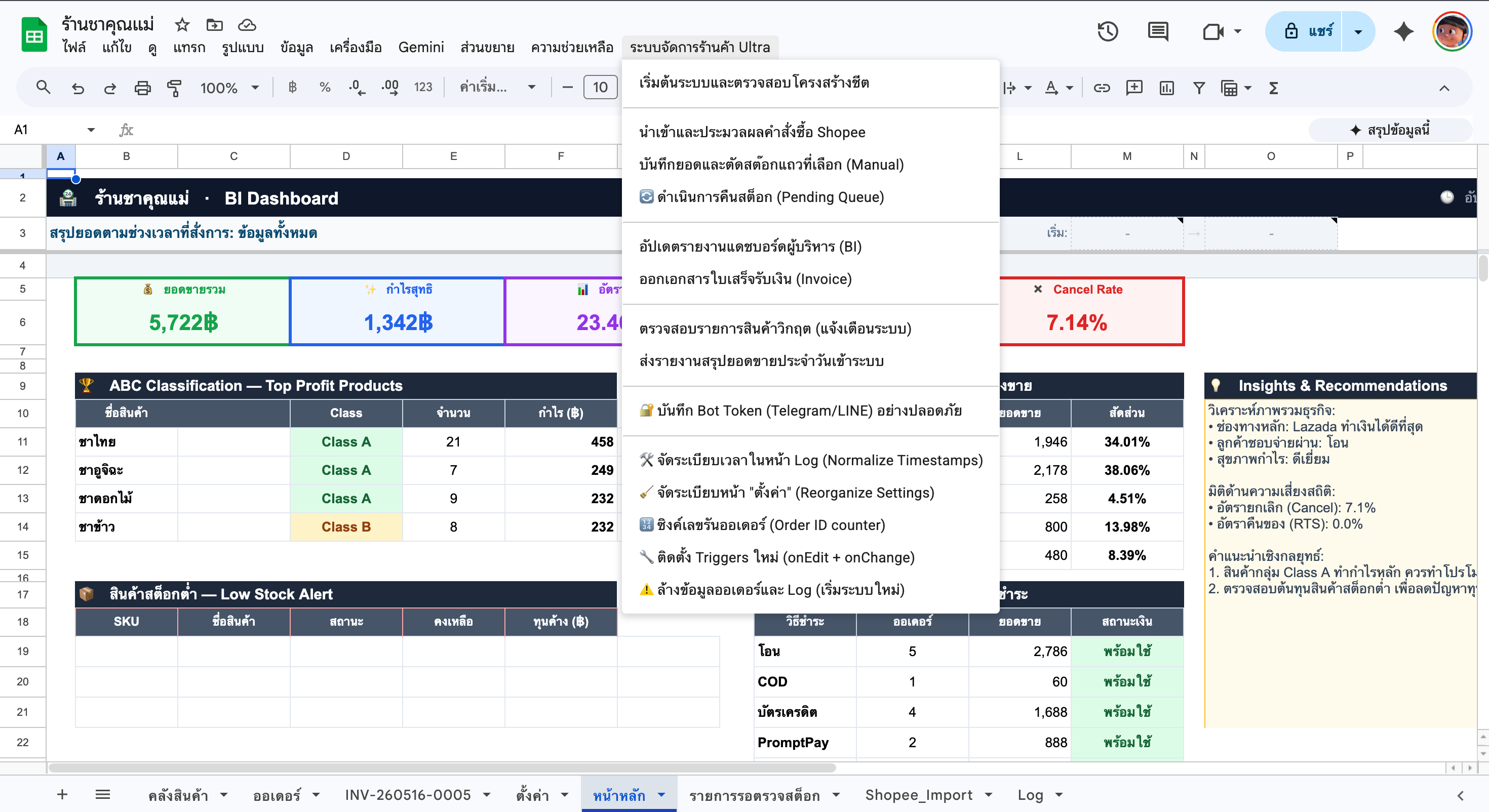This screenshot has height=812, width=1489.
Task: Open the Name Box dropdown arrow
Action: 91,130
